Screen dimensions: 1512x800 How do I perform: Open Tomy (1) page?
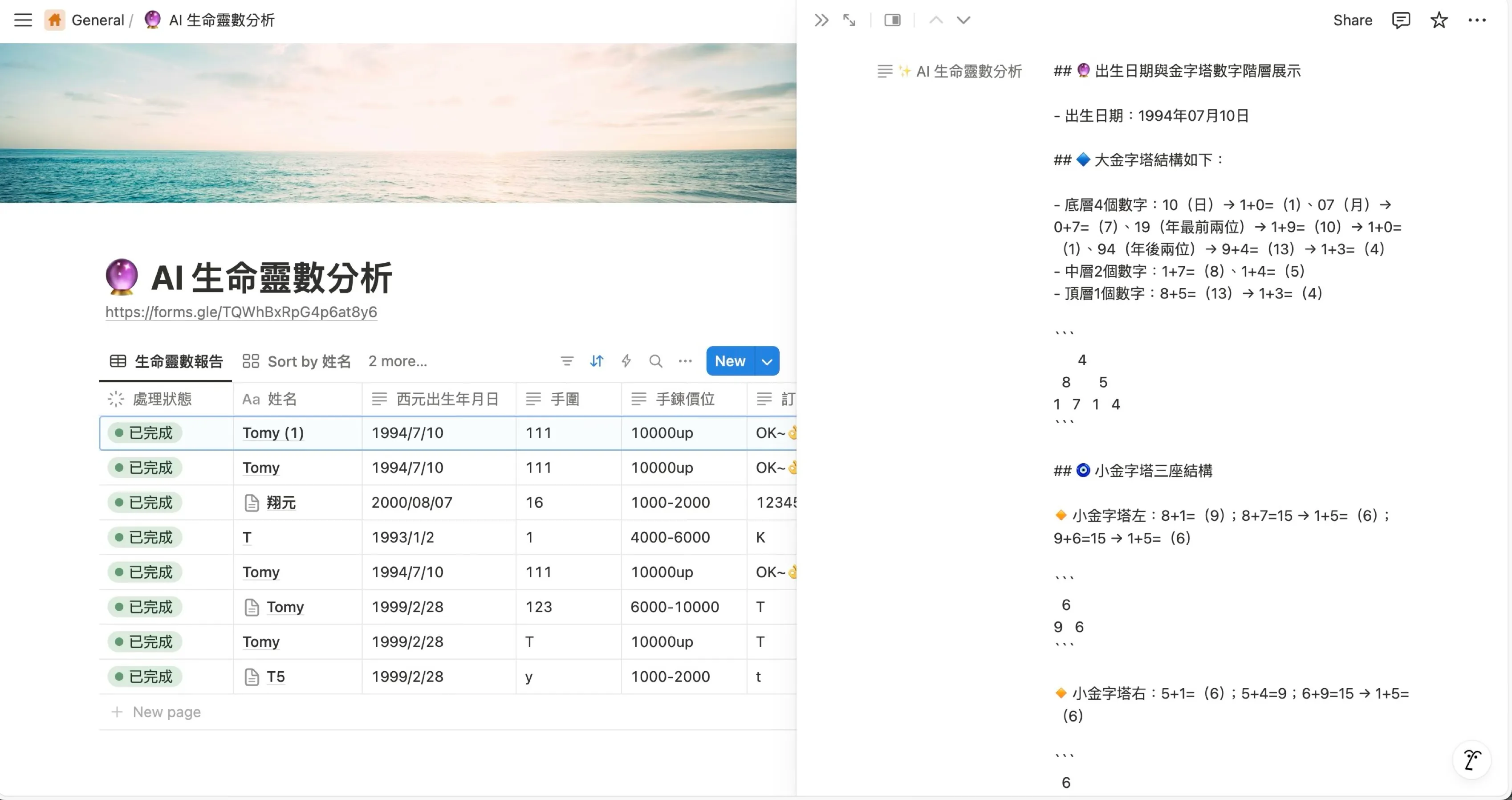click(273, 433)
